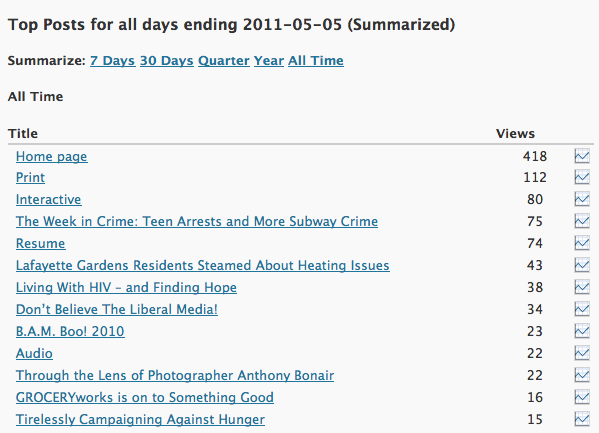Open Through the Lens of Photographer Anthony Bonair
The width and height of the screenshot is (599, 433).
click(x=175, y=376)
